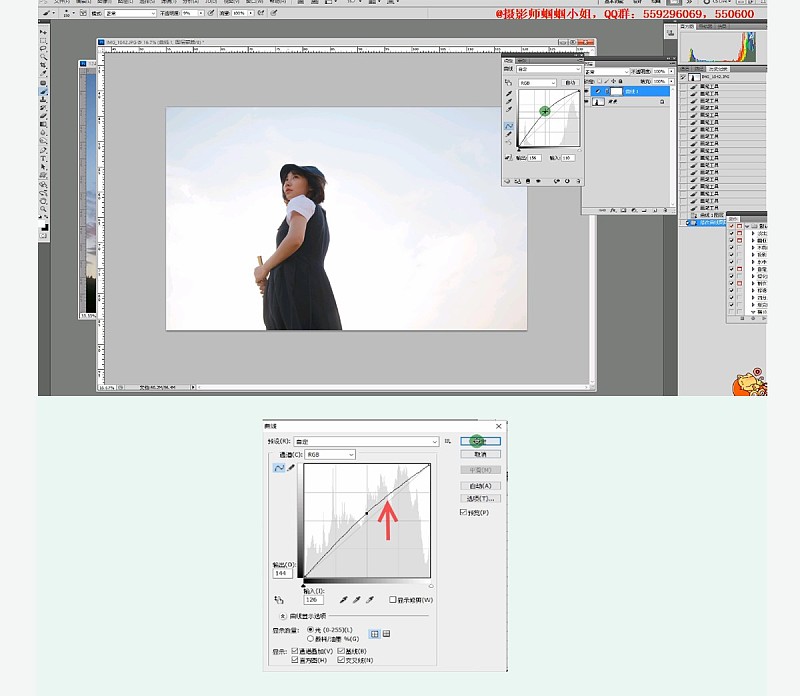This screenshot has height=696, width=800.
Task: Open the Flow dropdown arrow in options bar
Action: tap(251, 13)
